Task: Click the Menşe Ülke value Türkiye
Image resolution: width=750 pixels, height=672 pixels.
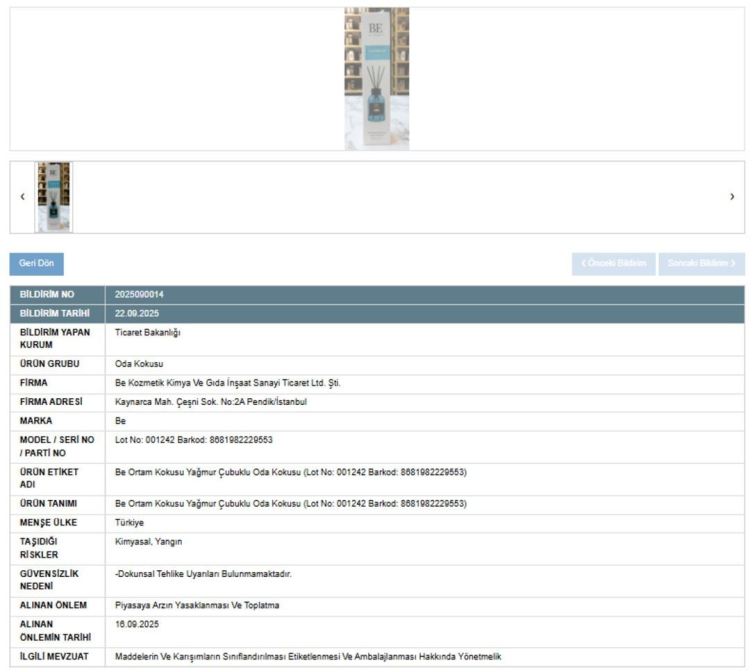Action: [x=131, y=522]
